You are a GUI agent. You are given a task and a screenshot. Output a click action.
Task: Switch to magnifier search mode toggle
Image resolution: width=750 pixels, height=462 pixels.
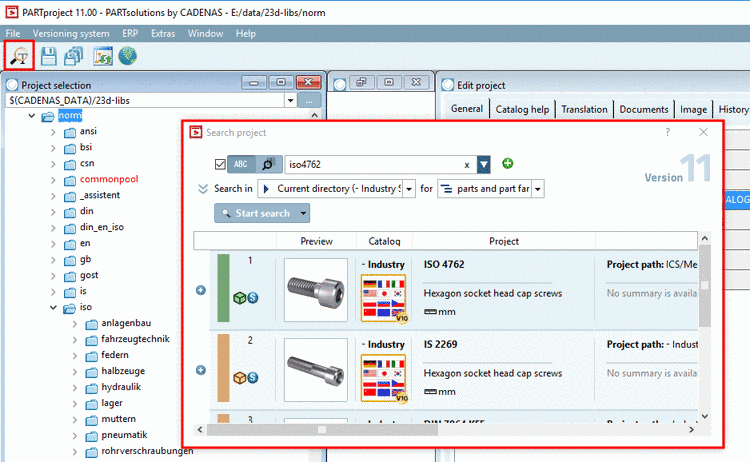268,164
